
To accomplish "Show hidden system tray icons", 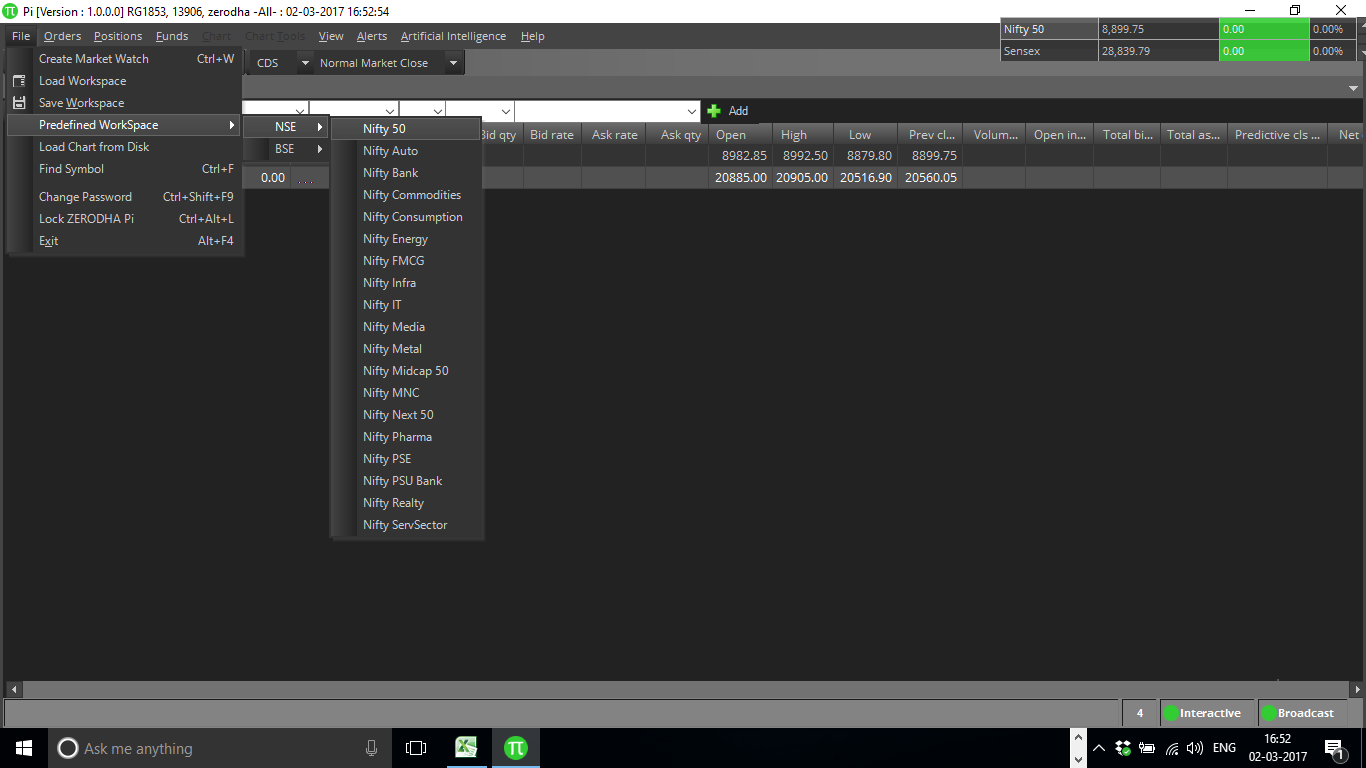I will click(x=1099, y=748).
